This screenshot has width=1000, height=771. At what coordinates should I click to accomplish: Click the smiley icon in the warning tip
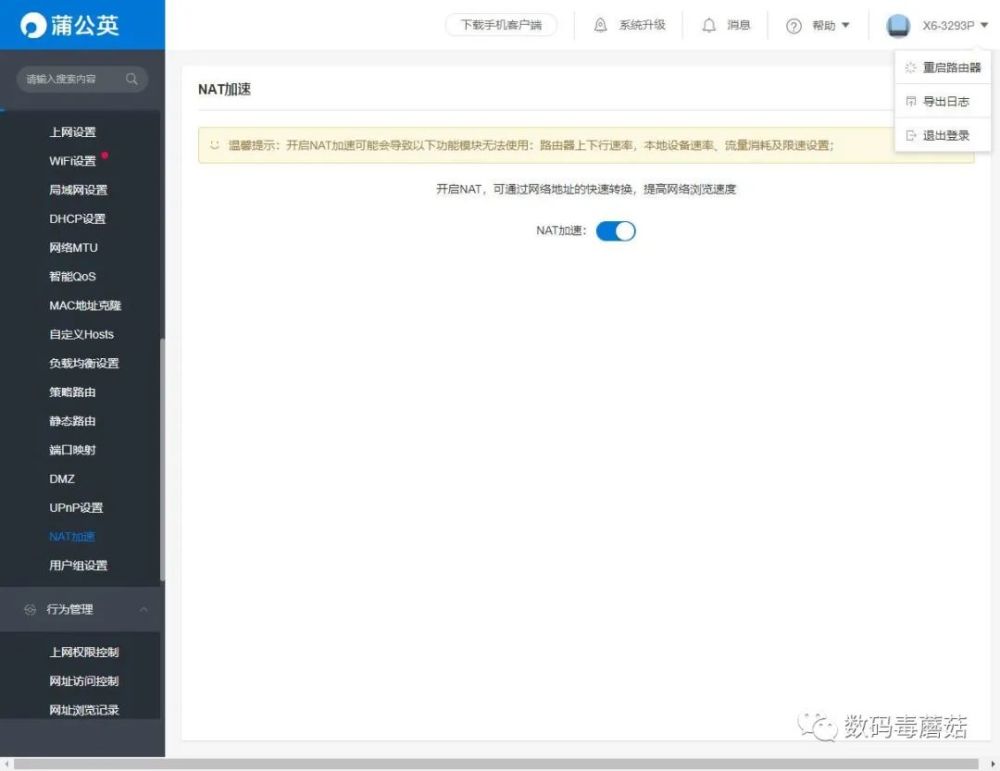click(x=215, y=145)
